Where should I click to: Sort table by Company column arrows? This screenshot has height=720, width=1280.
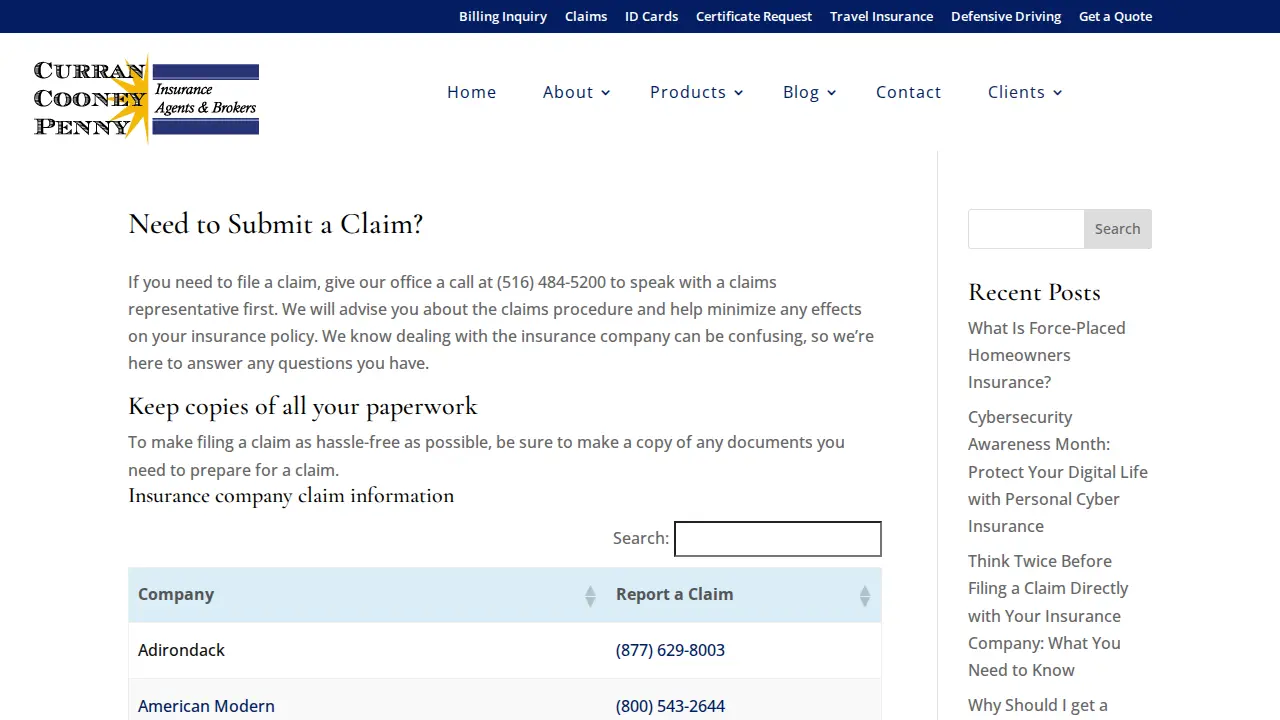click(590, 596)
